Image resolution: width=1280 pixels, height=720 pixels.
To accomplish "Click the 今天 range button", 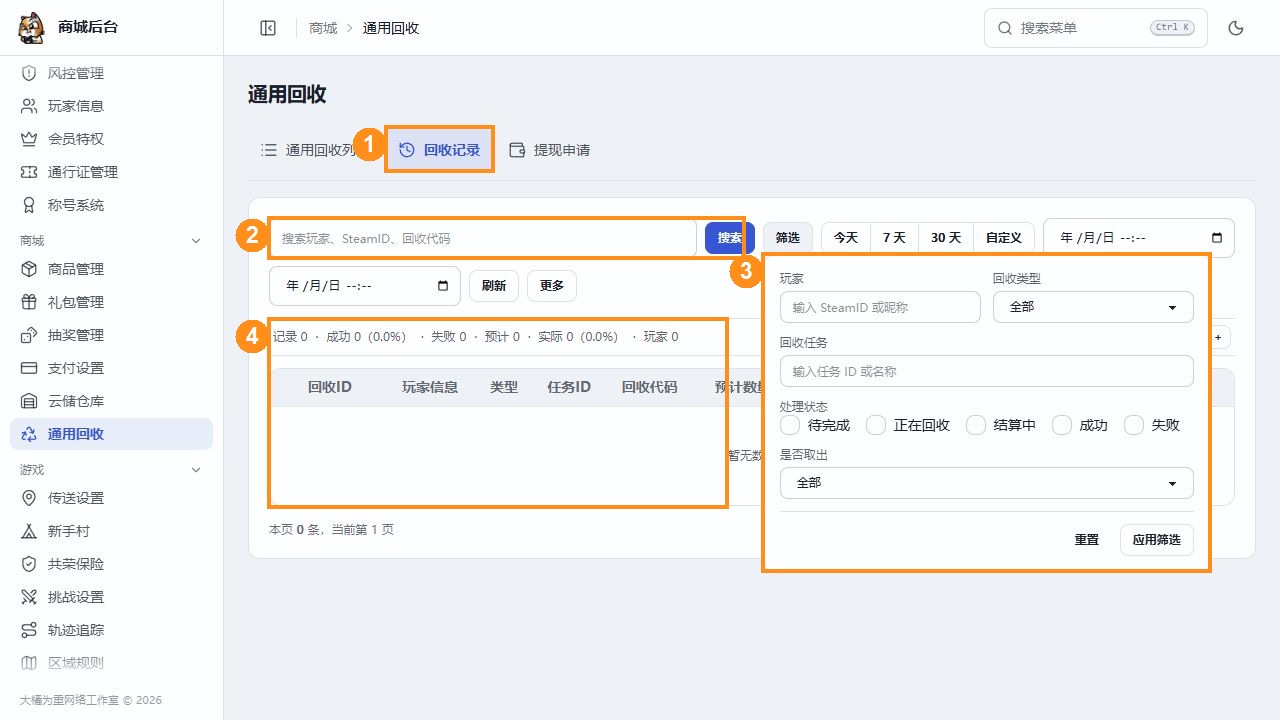I will pyautogui.click(x=846, y=238).
